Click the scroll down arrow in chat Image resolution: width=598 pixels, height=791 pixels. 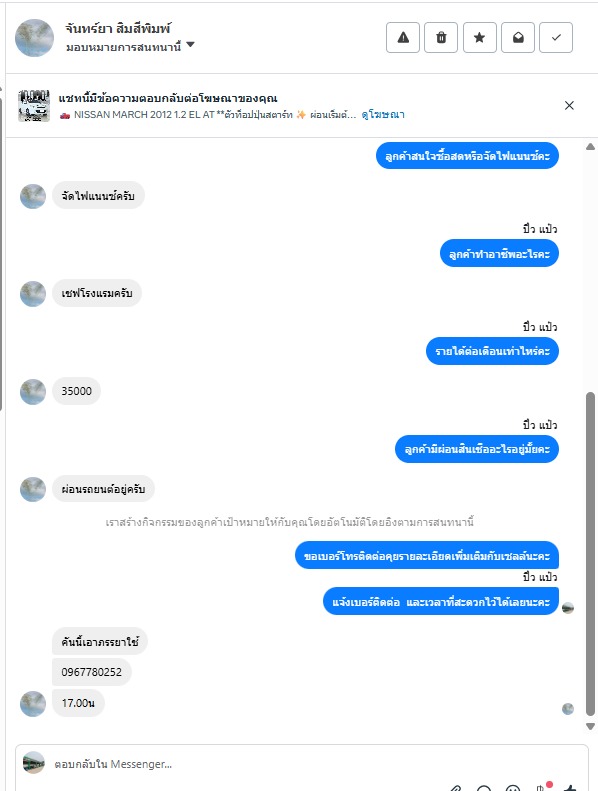pyautogui.click(x=590, y=726)
